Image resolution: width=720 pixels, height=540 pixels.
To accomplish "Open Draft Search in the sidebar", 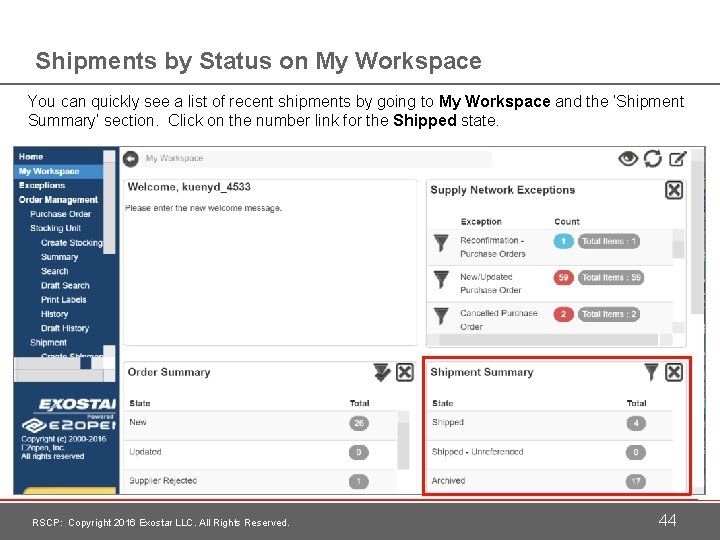I will pyautogui.click(x=65, y=285).
